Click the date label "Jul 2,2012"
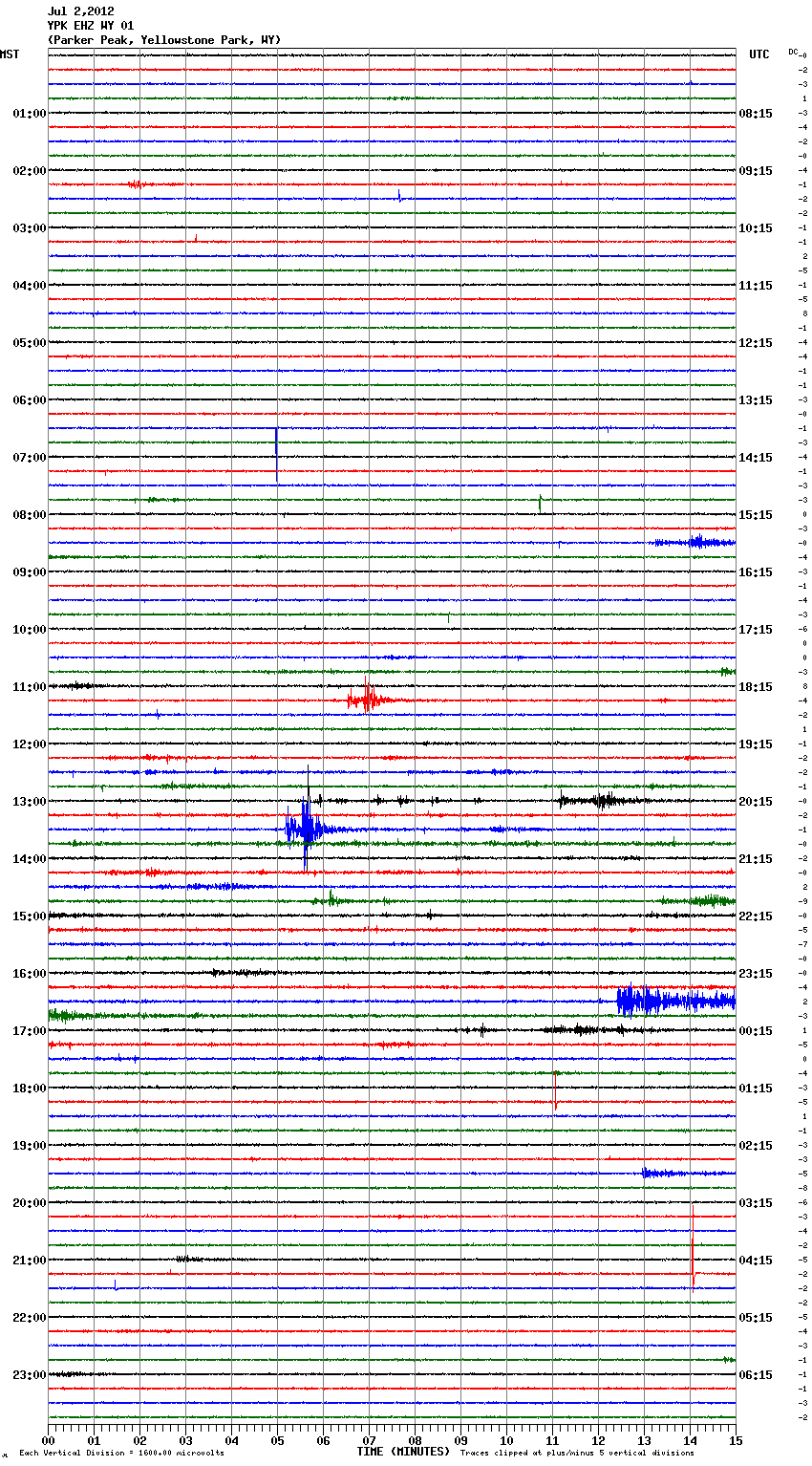 point(80,11)
